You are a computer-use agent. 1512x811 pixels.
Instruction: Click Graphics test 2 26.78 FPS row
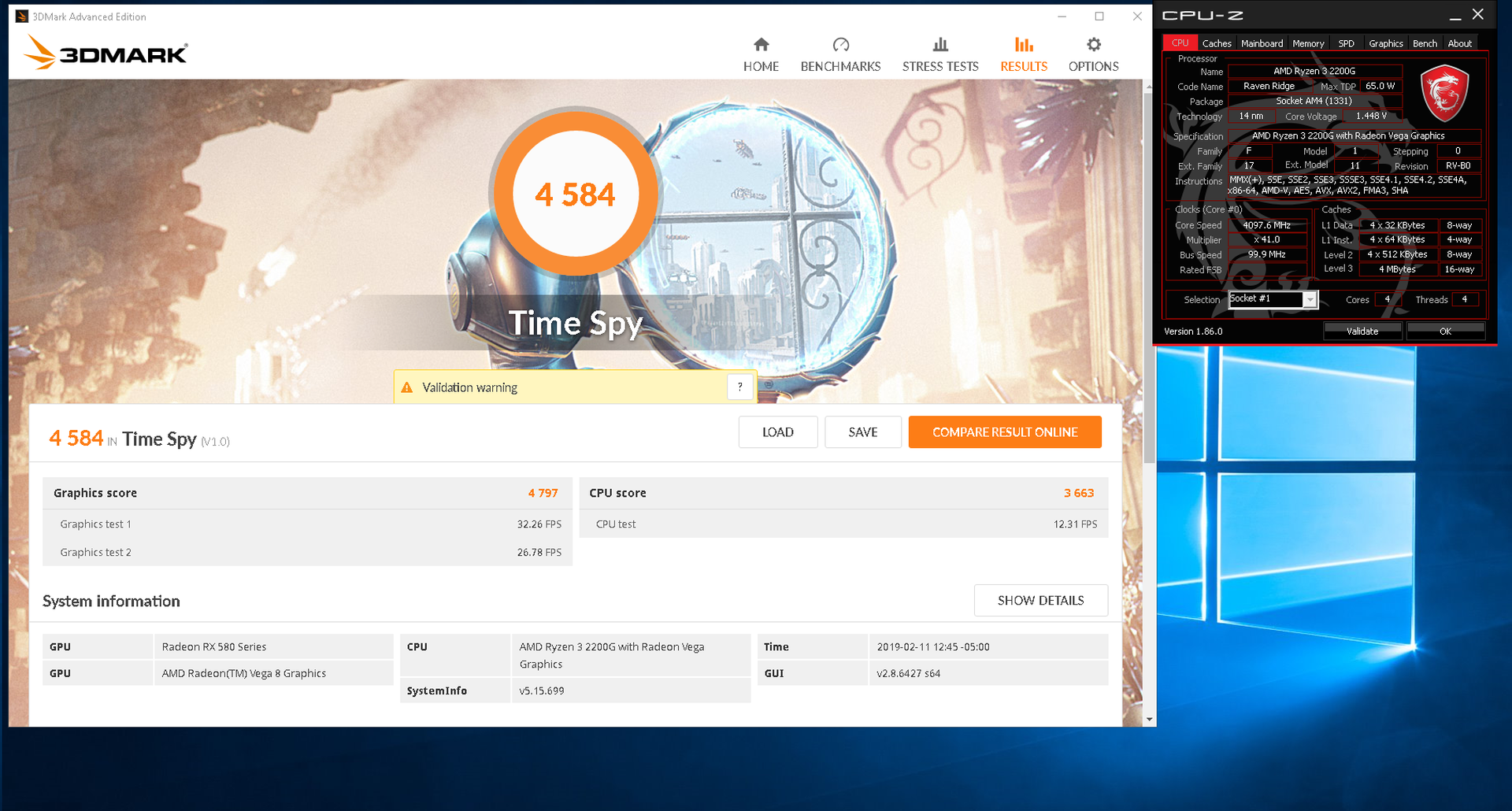pos(307,552)
